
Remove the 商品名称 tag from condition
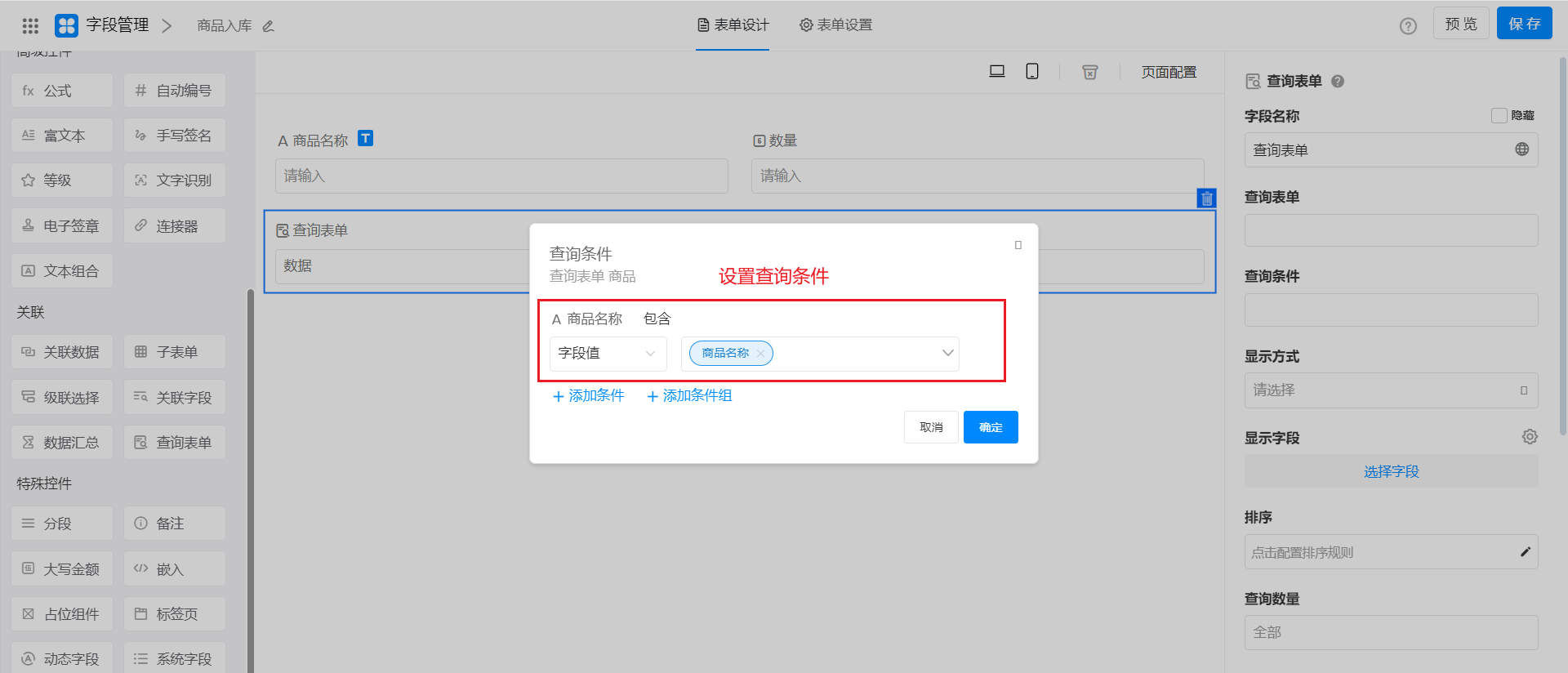(760, 354)
